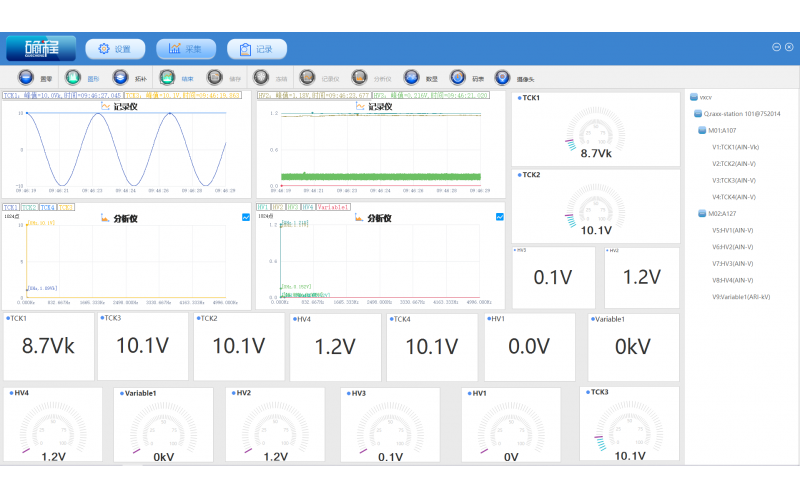
Task: Click the 拓补 topology toolbar icon
Action: click(120, 77)
